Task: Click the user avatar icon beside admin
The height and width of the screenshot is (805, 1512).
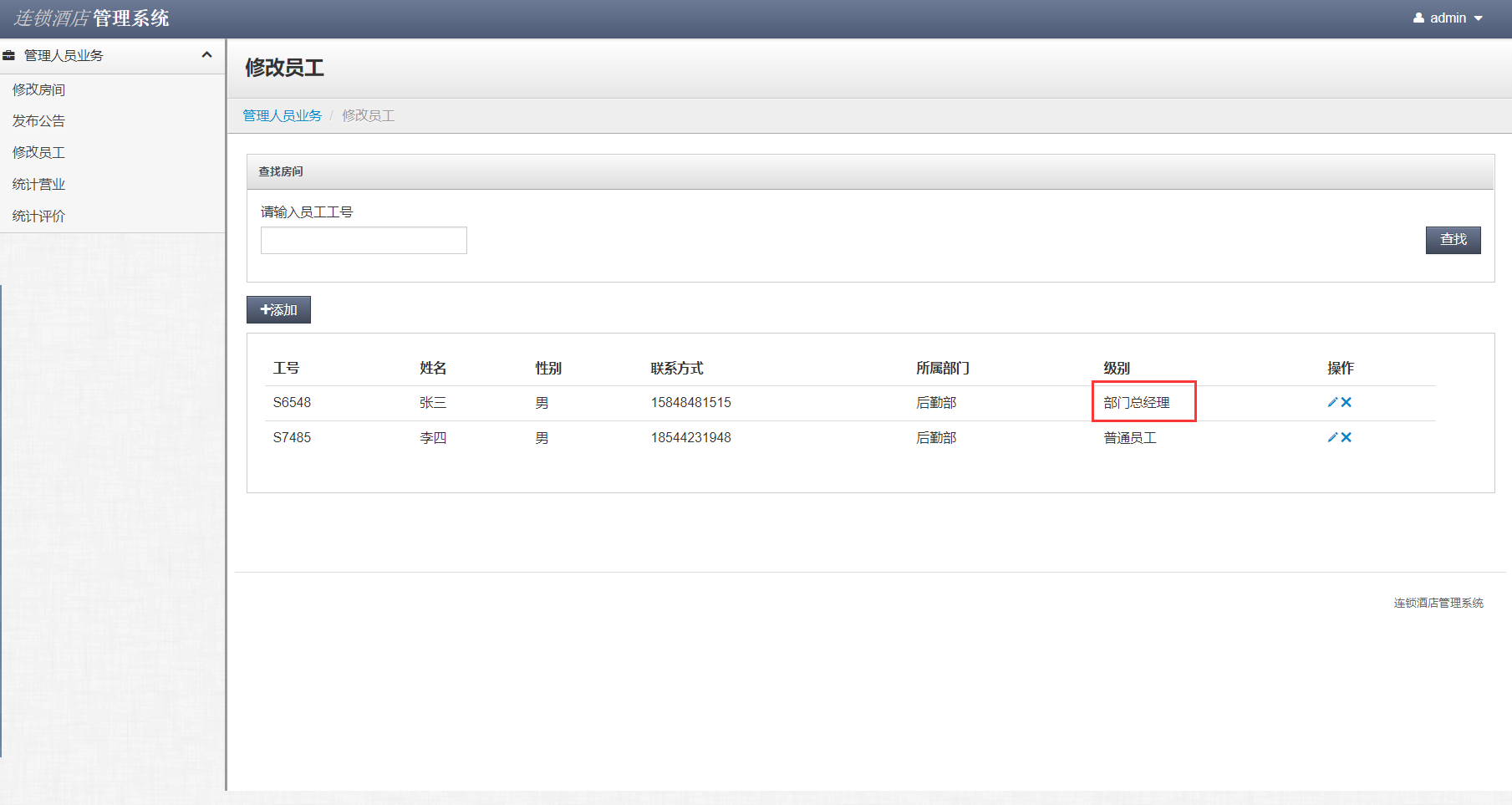Action: tap(1419, 18)
